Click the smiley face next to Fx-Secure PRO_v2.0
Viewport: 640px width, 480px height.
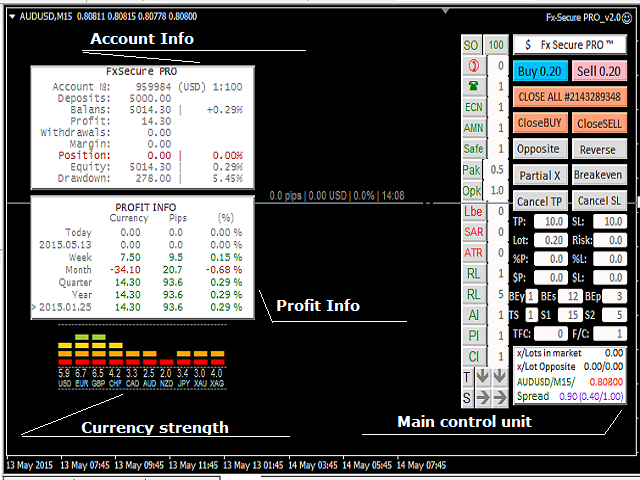627,18
